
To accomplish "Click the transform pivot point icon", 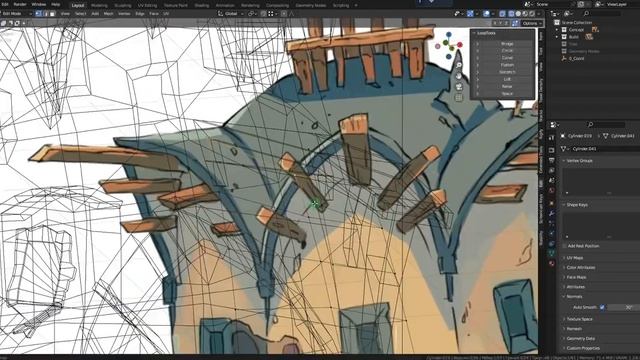I will coord(251,13).
